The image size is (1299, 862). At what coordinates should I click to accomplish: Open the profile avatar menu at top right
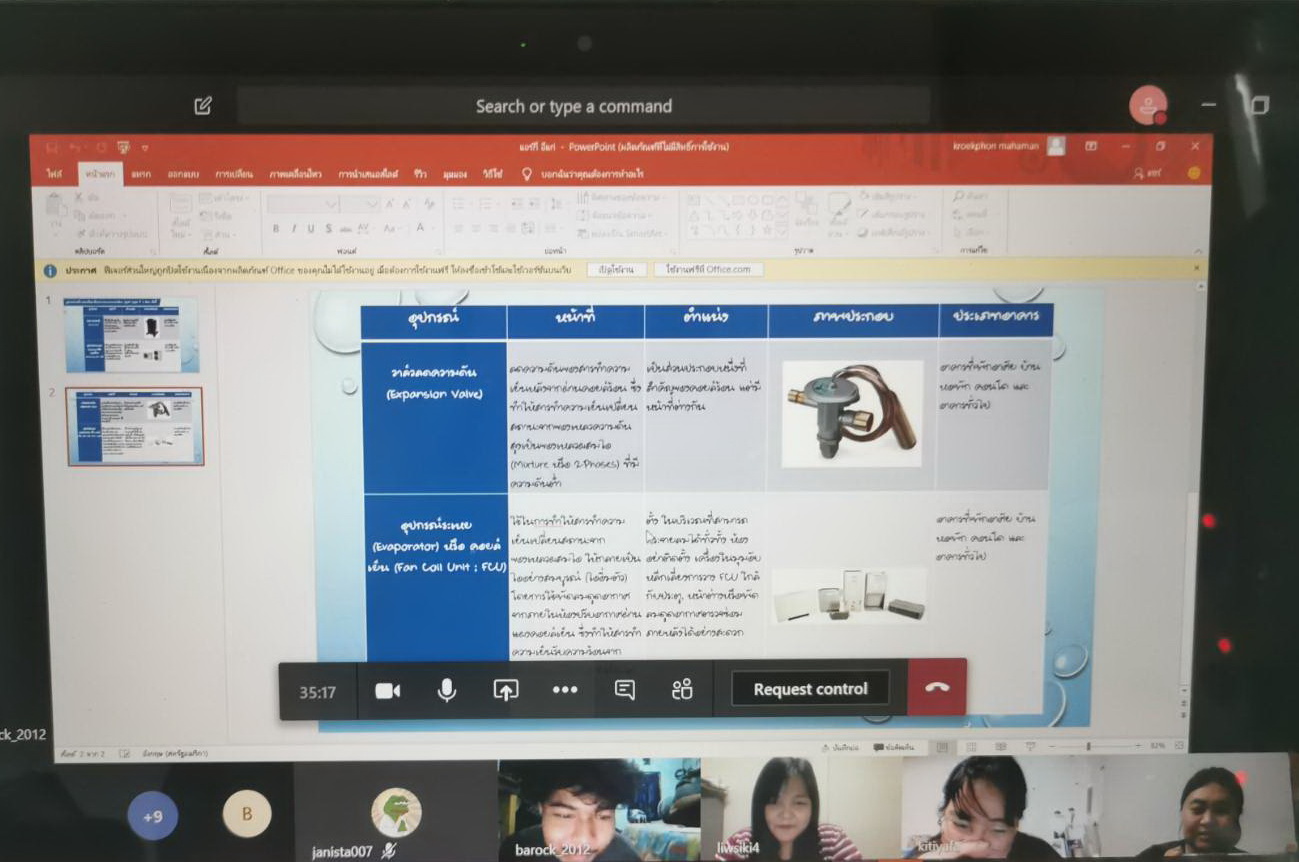tap(1148, 105)
